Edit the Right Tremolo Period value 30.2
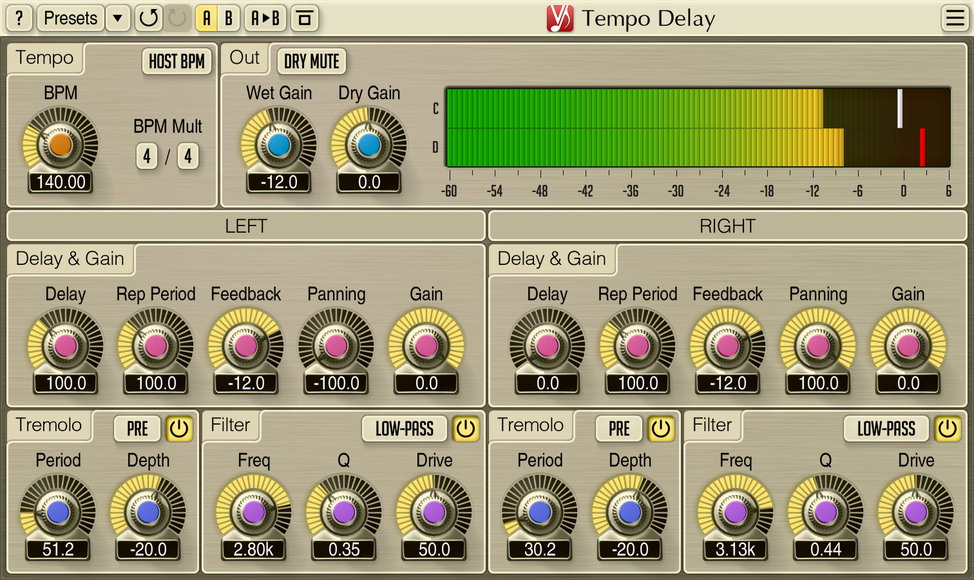974x580 pixels. pos(540,550)
